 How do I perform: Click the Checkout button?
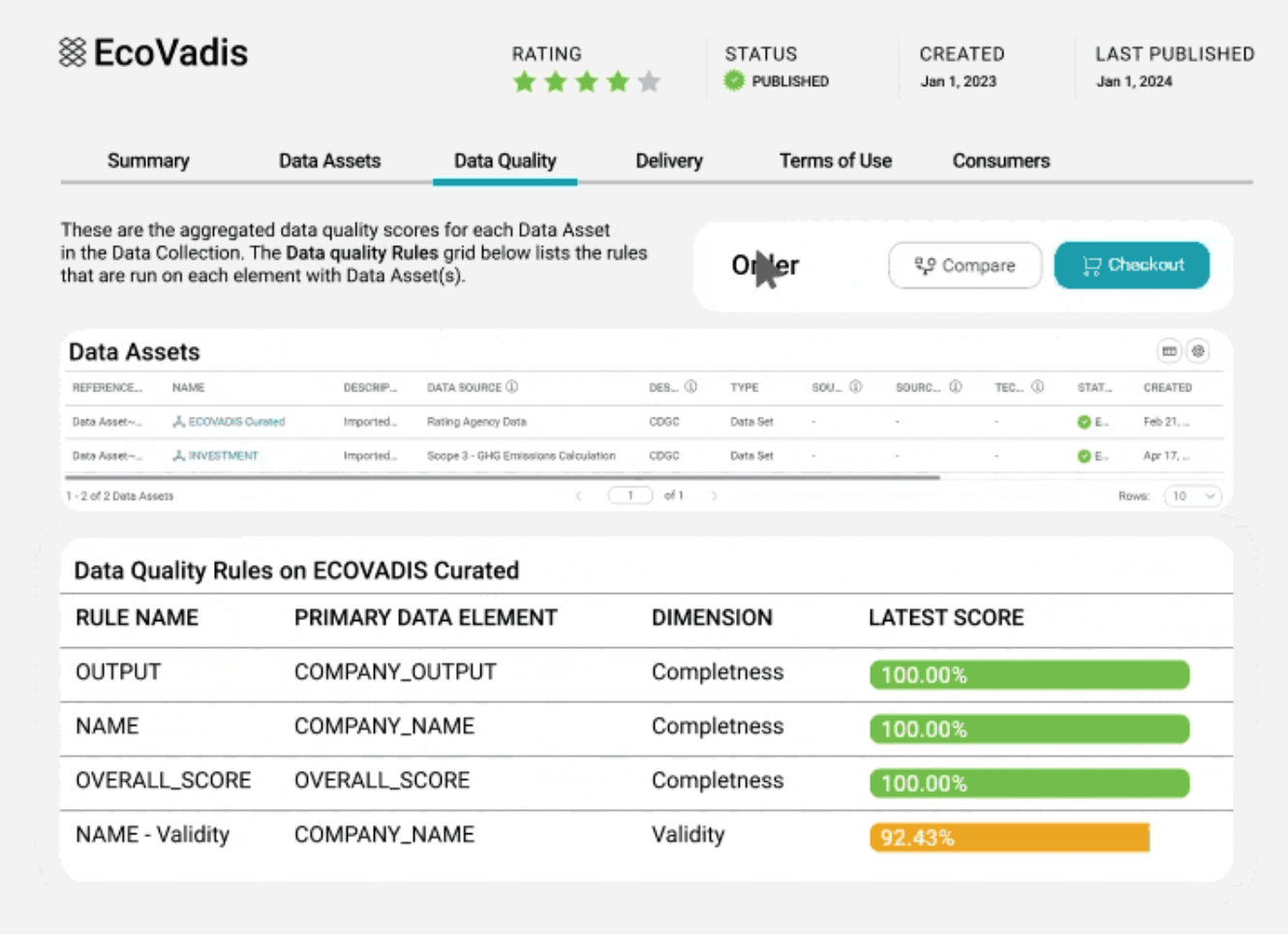[1131, 265]
